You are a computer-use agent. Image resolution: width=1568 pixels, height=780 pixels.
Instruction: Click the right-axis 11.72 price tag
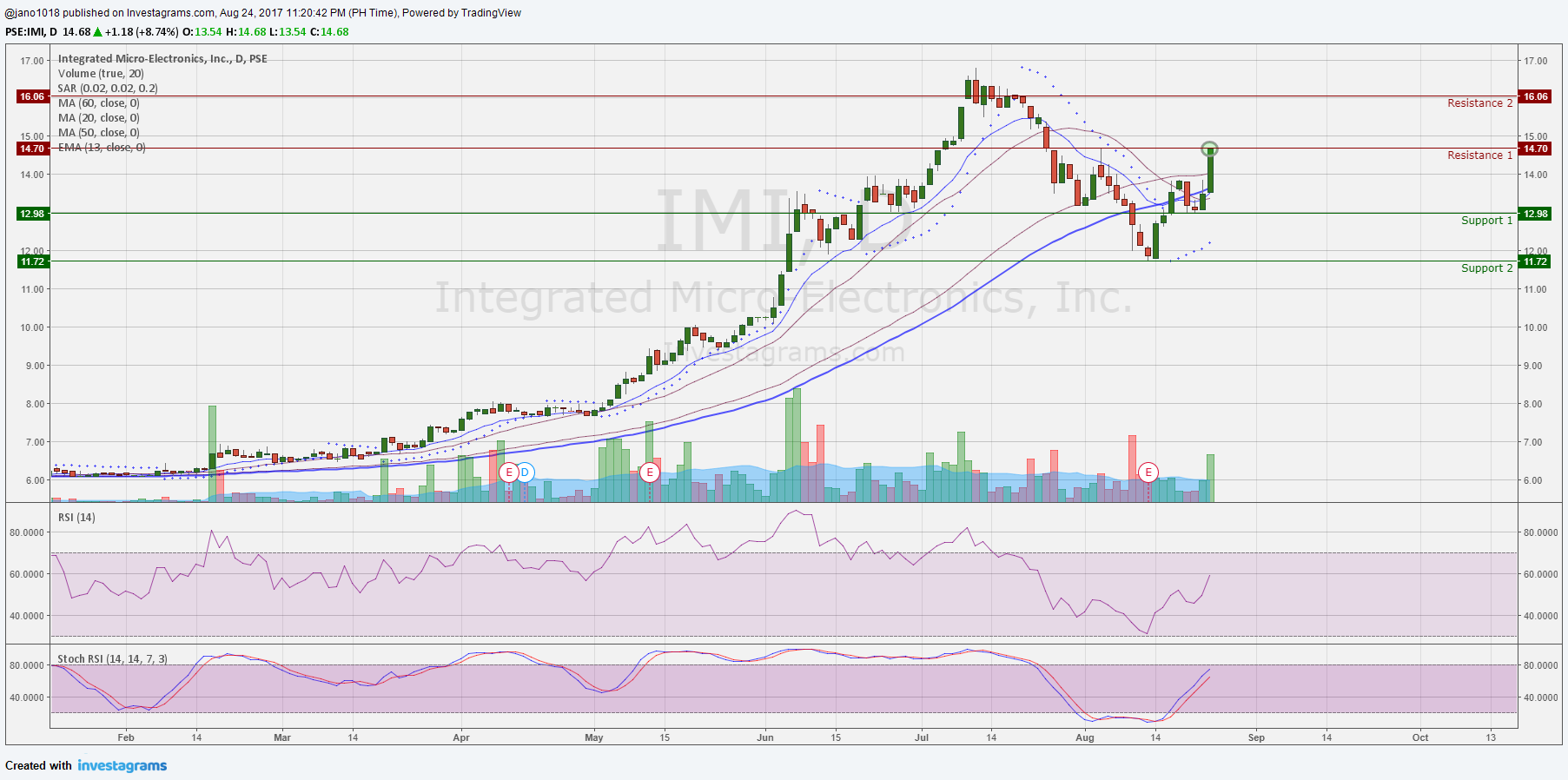[1535, 261]
